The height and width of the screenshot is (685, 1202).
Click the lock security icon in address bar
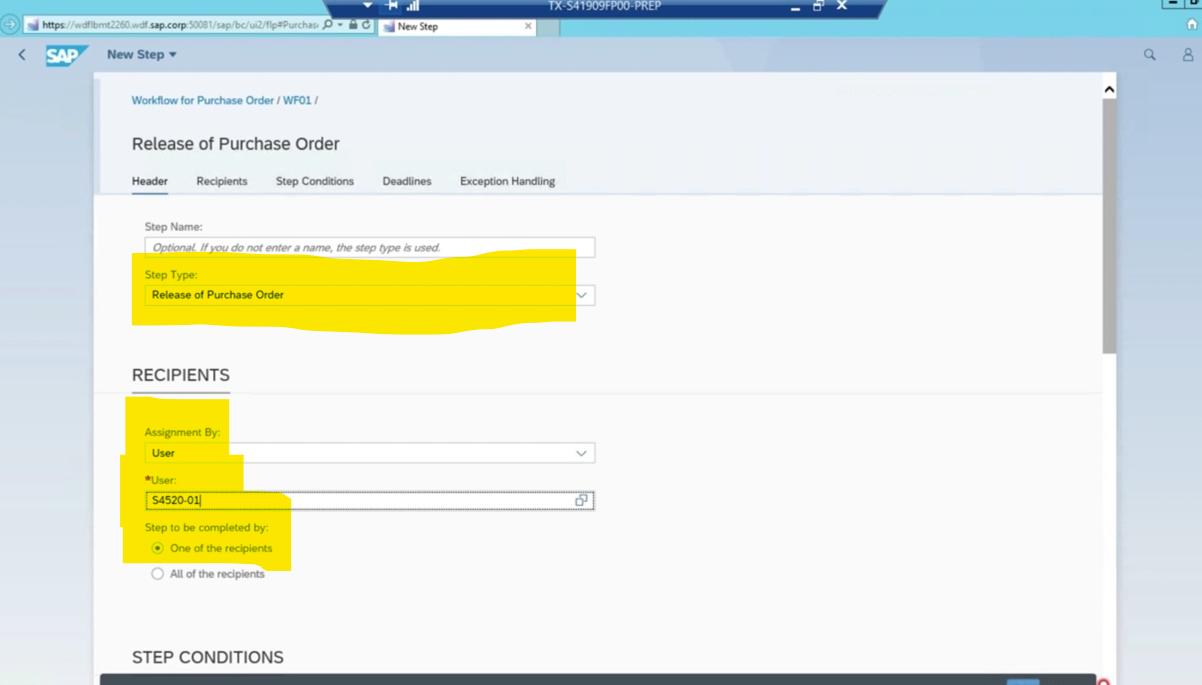pos(353,25)
